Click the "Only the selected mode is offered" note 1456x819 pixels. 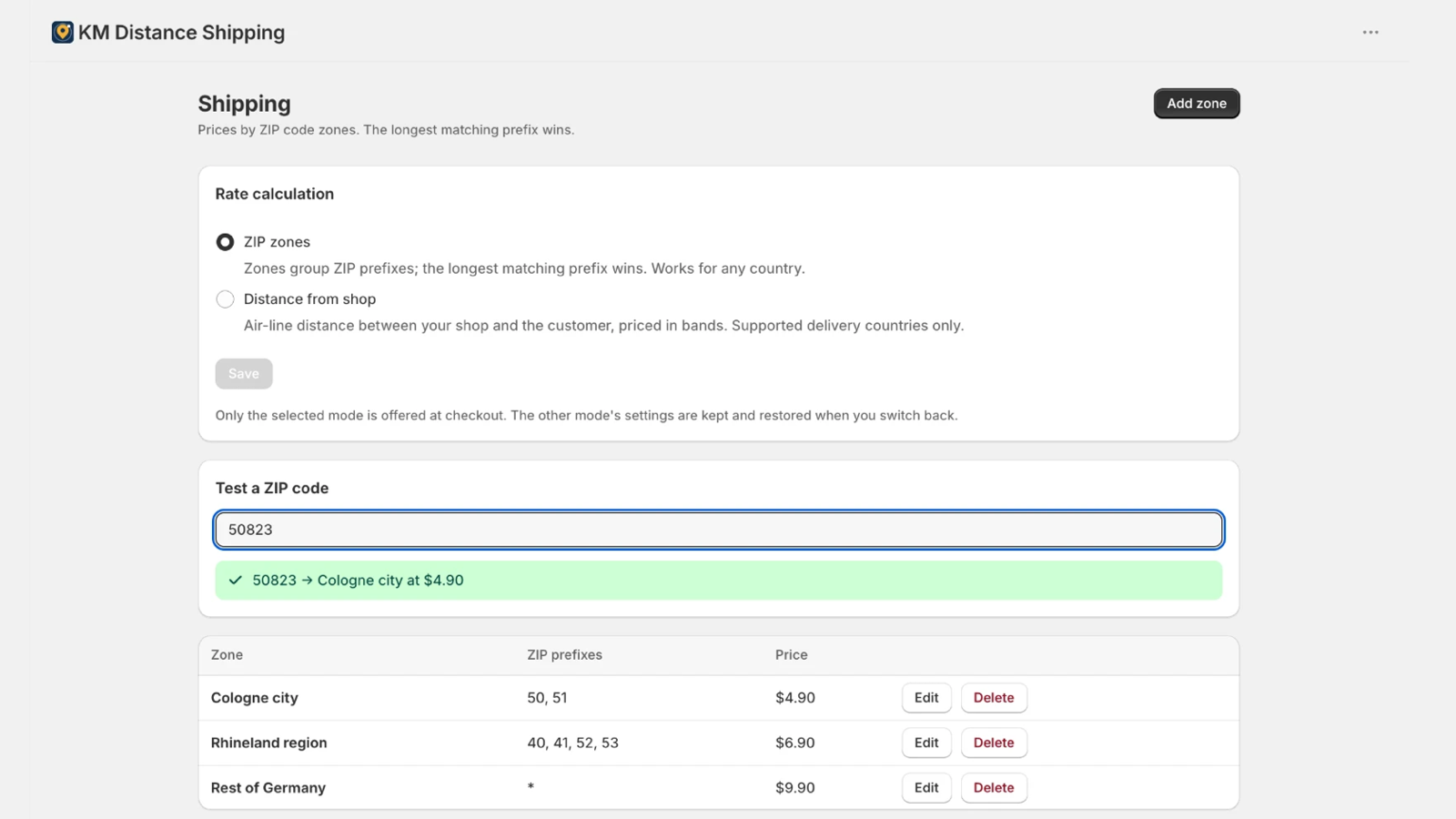coord(586,416)
